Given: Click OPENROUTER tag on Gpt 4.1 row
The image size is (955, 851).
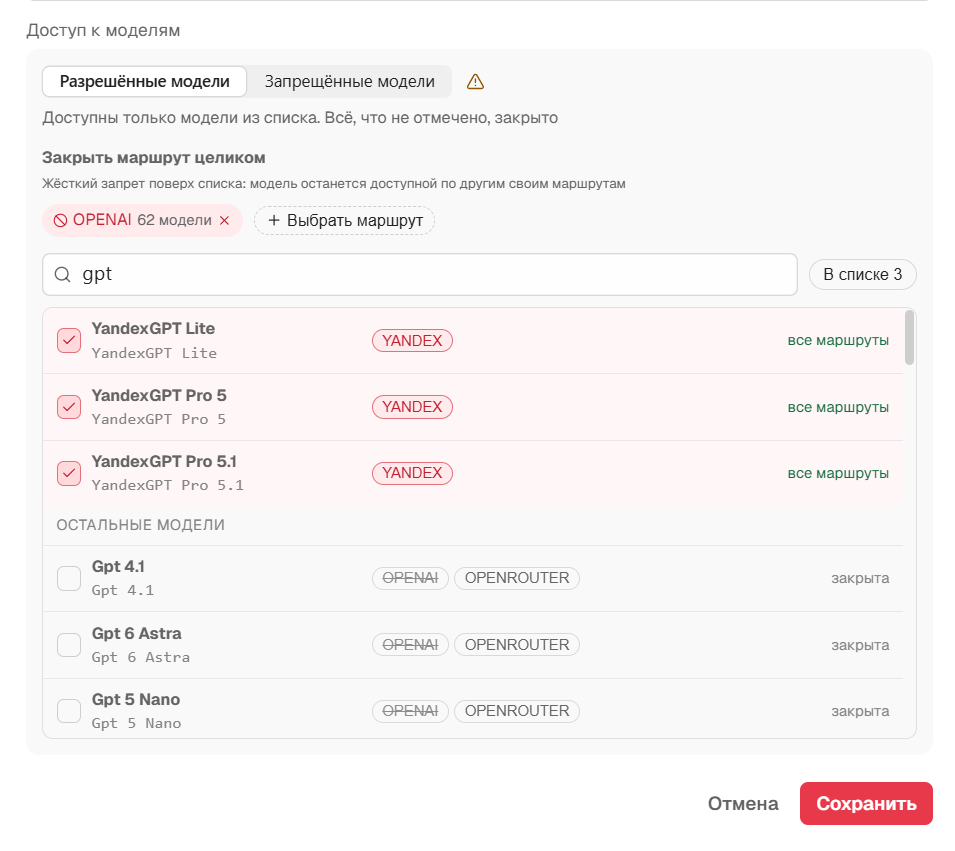Looking at the screenshot, I should (517, 578).
